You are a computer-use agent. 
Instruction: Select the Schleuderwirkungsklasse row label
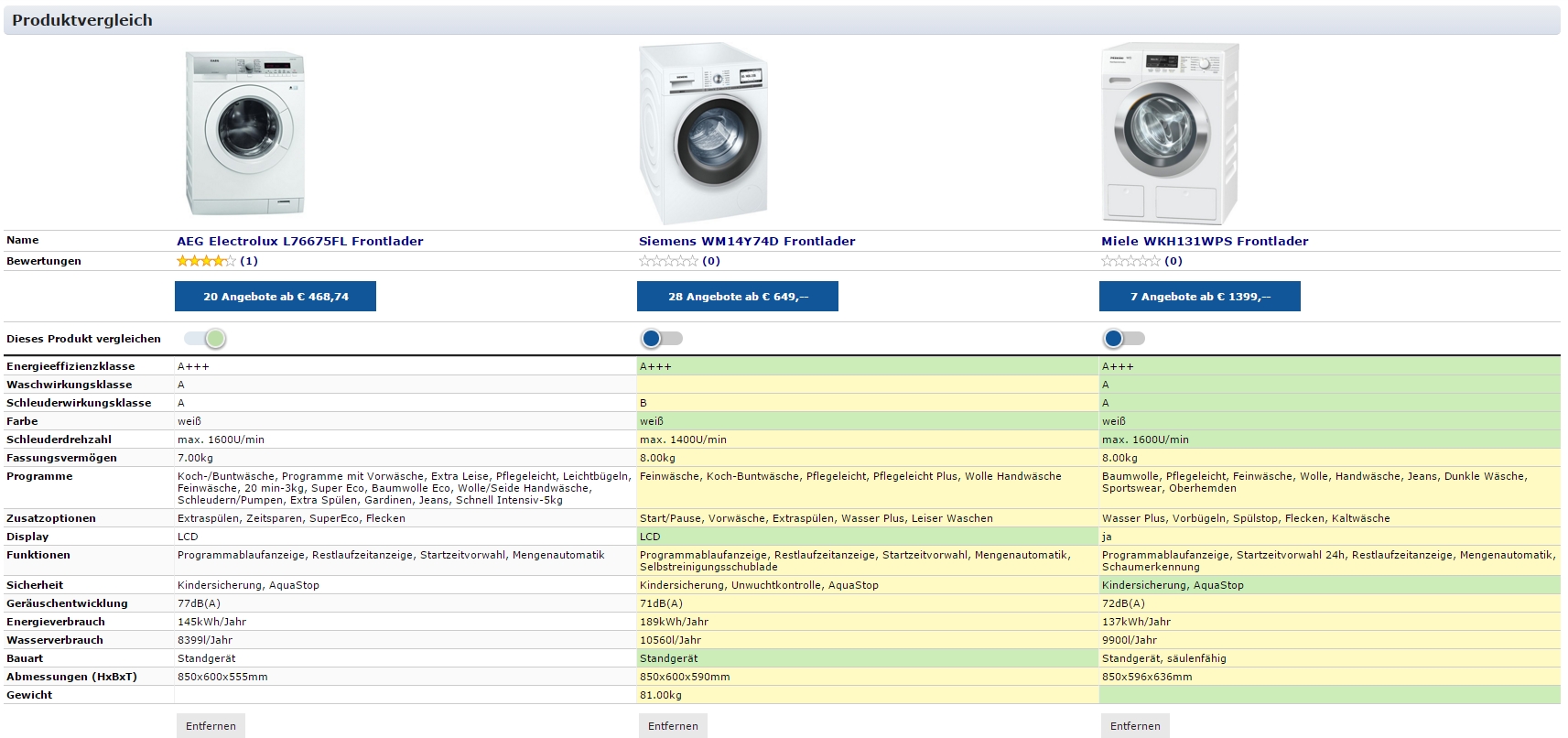[79, 403]
